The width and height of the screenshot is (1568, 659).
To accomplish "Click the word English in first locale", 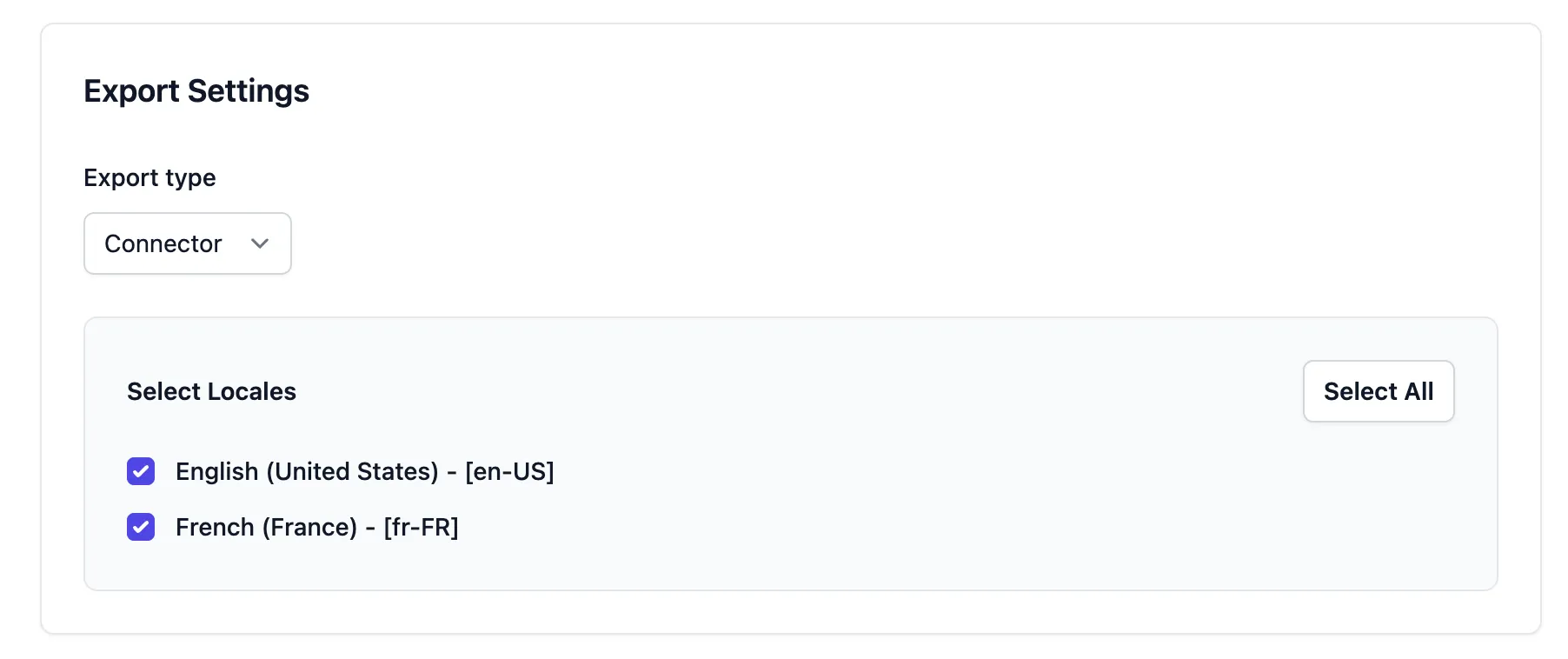I will 216,471.
